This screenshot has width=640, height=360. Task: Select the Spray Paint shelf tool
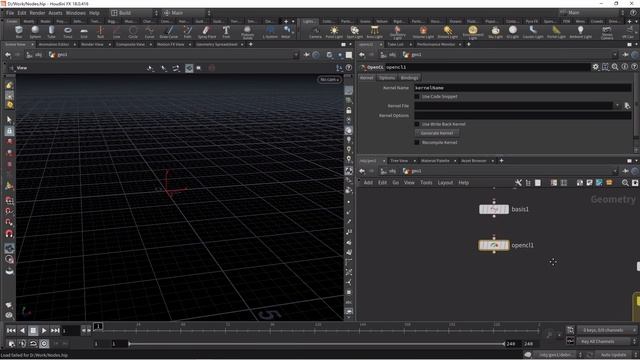[207, 31]
